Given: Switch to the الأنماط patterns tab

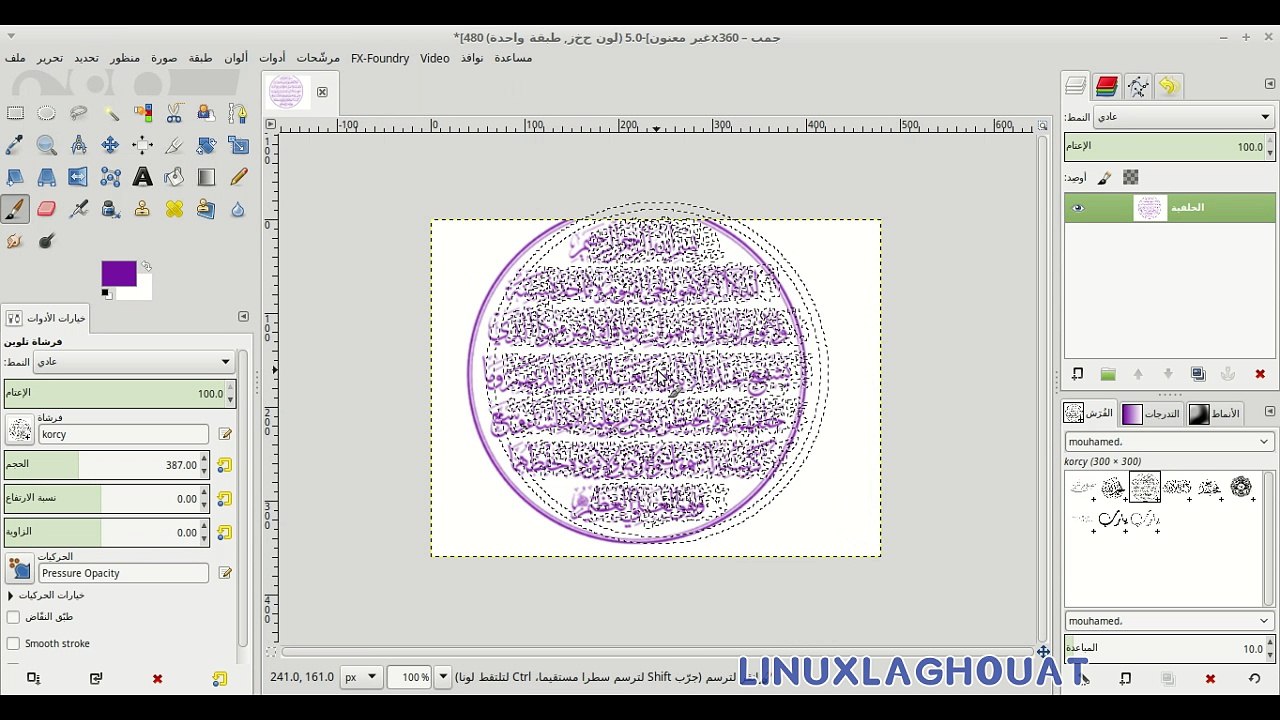Looking at the screenshot, I should (1215, 413).
